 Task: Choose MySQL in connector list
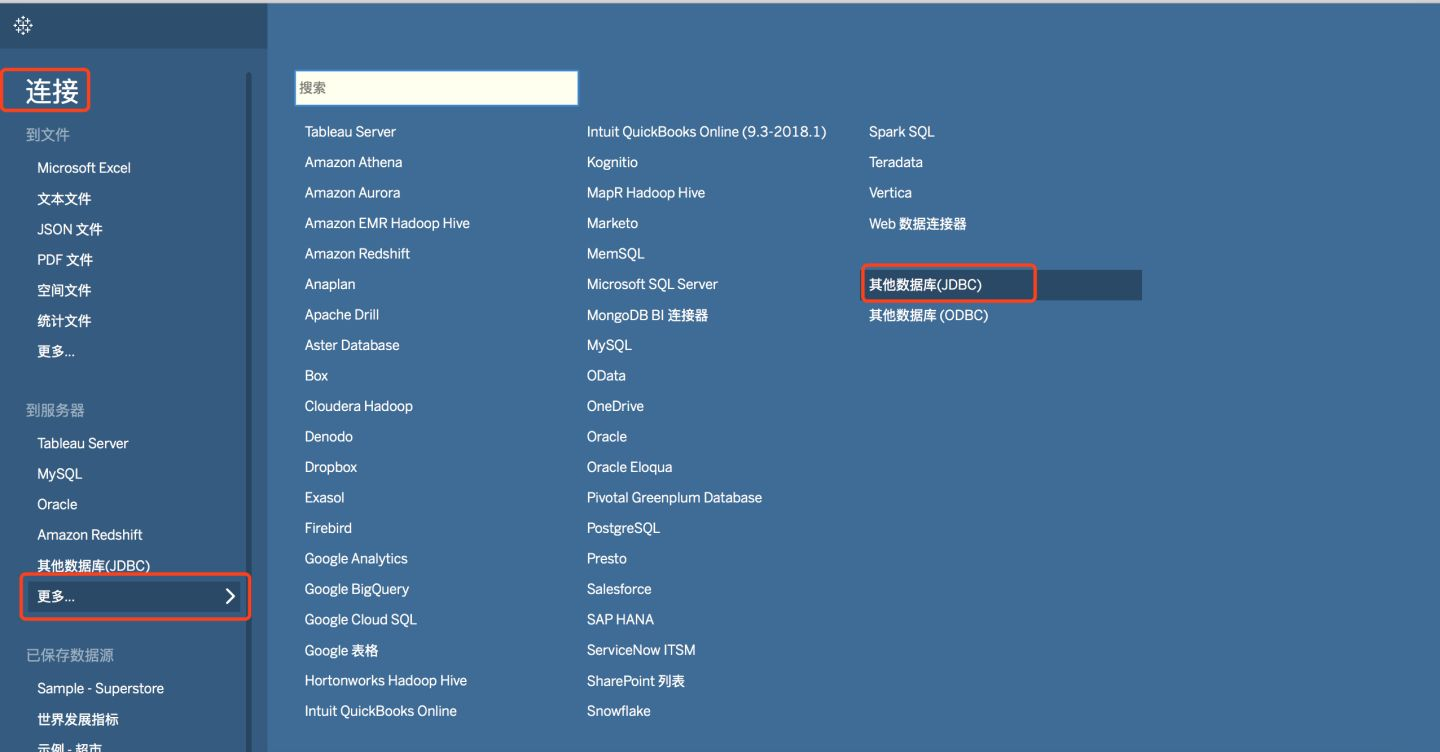tap(609, 345)
